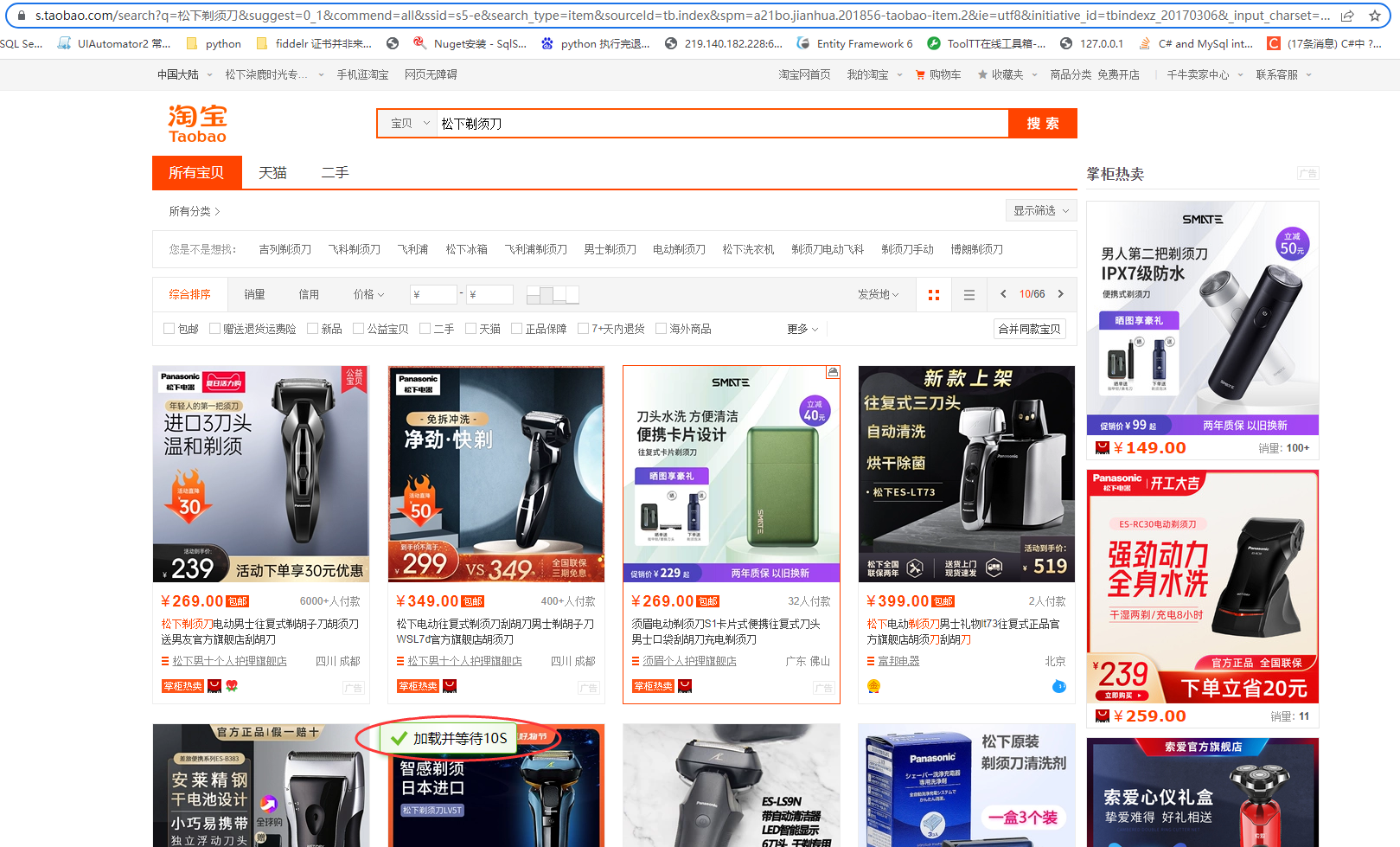
Task: Click the share icon in the address bar
Action: pyautogui.click(x=1347, y=16)
